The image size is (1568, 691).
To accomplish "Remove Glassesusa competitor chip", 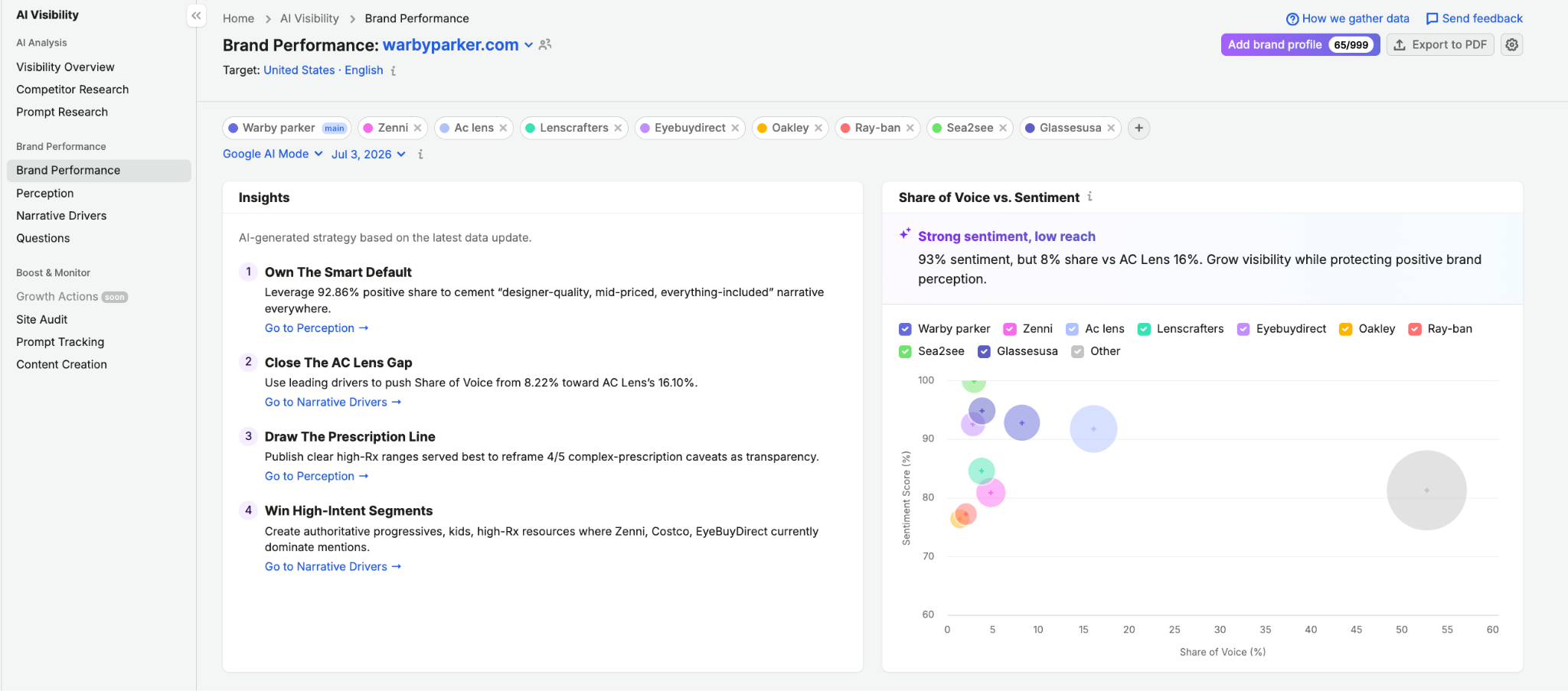I will pyautogui.click(x=1111, y=128).
